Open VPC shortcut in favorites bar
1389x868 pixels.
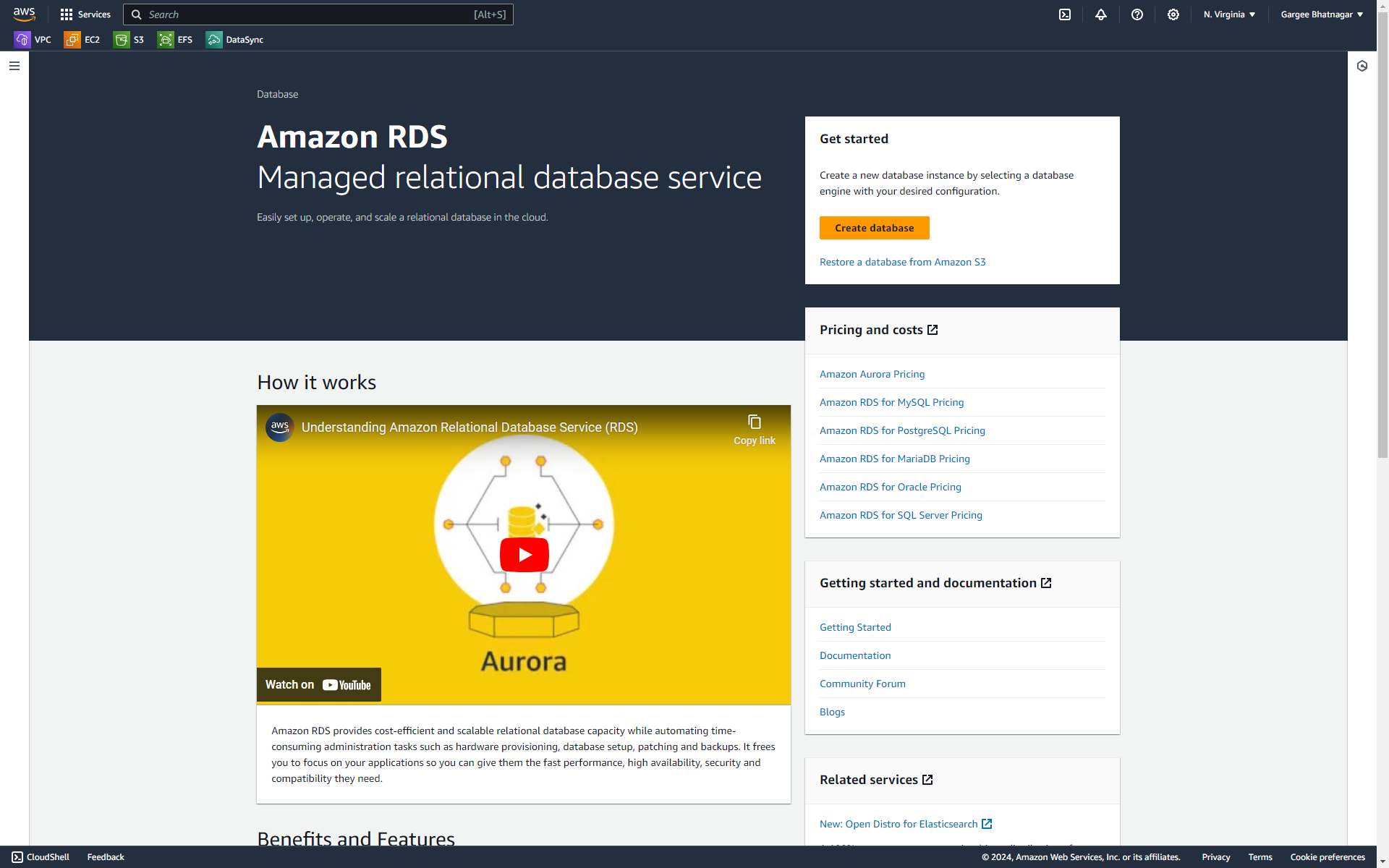[x=33, y=40]
